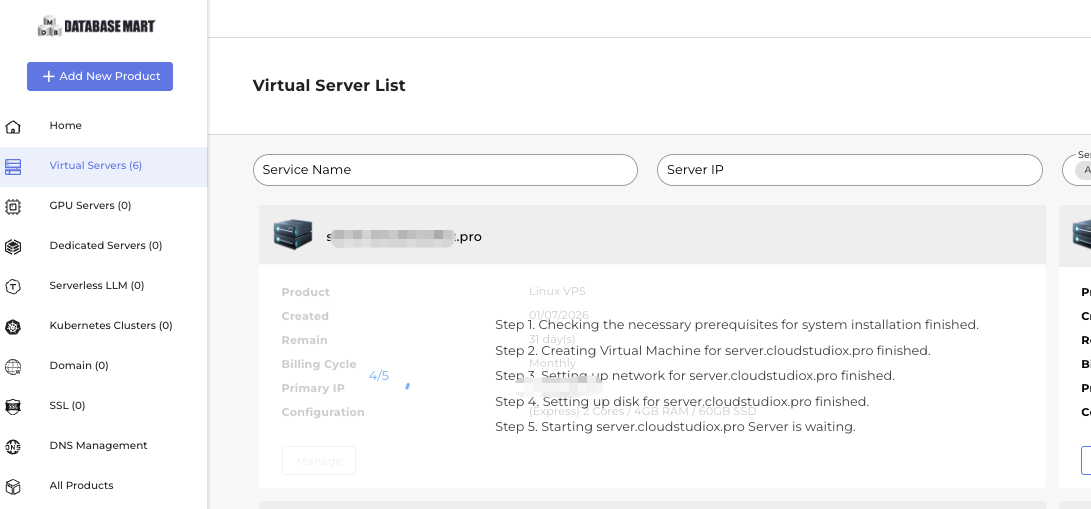Open GPU Servers (0) section
1091x509 pixels.
point(90,206)
